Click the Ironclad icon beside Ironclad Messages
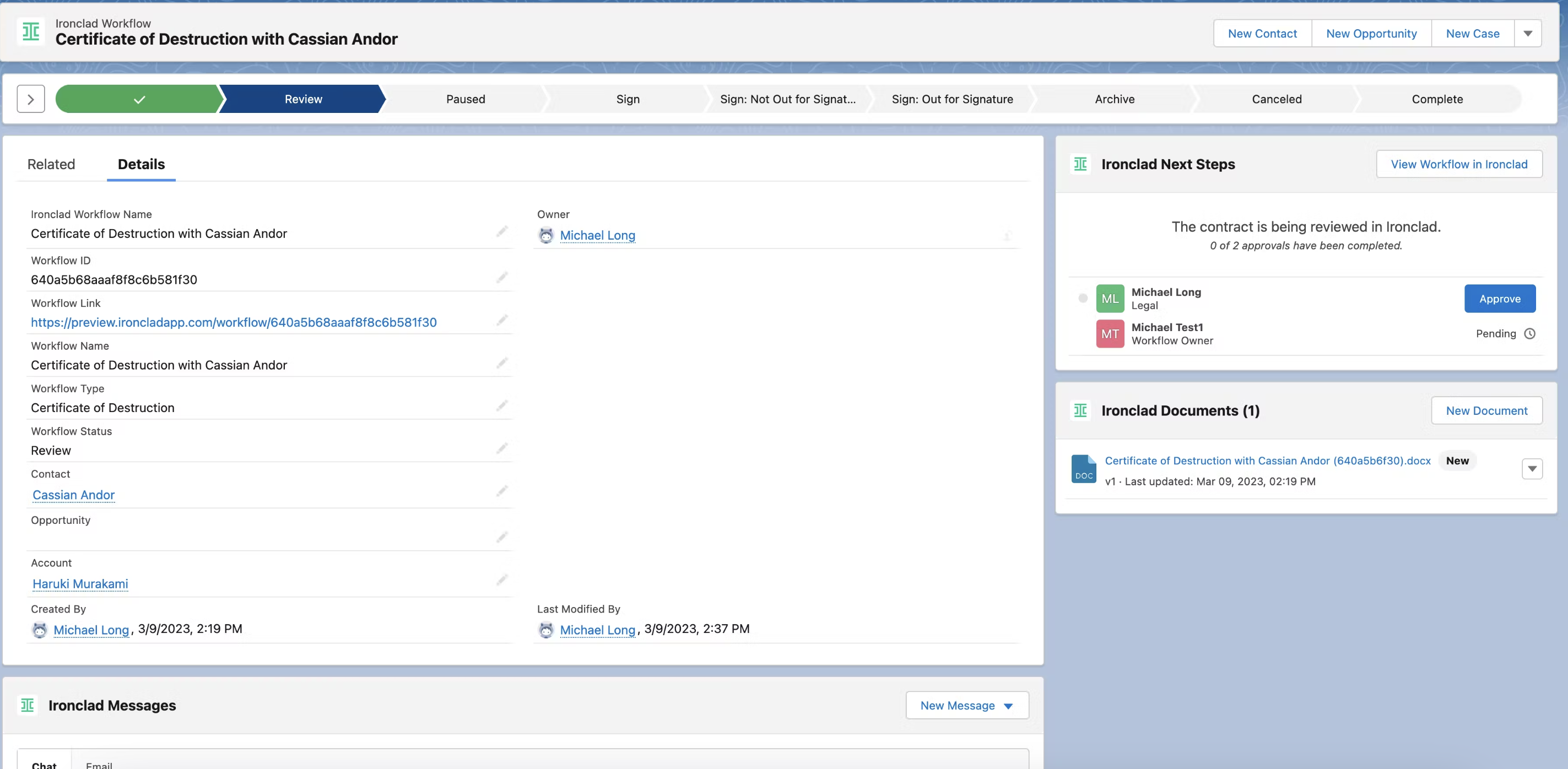This screenshot has width=1568, height=769. pos(28,705)
